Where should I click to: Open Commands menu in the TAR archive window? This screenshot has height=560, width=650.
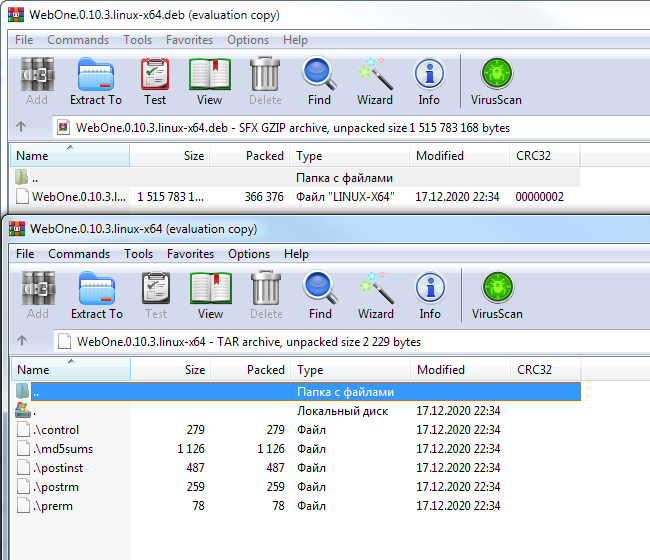click(x=79, y=254)
